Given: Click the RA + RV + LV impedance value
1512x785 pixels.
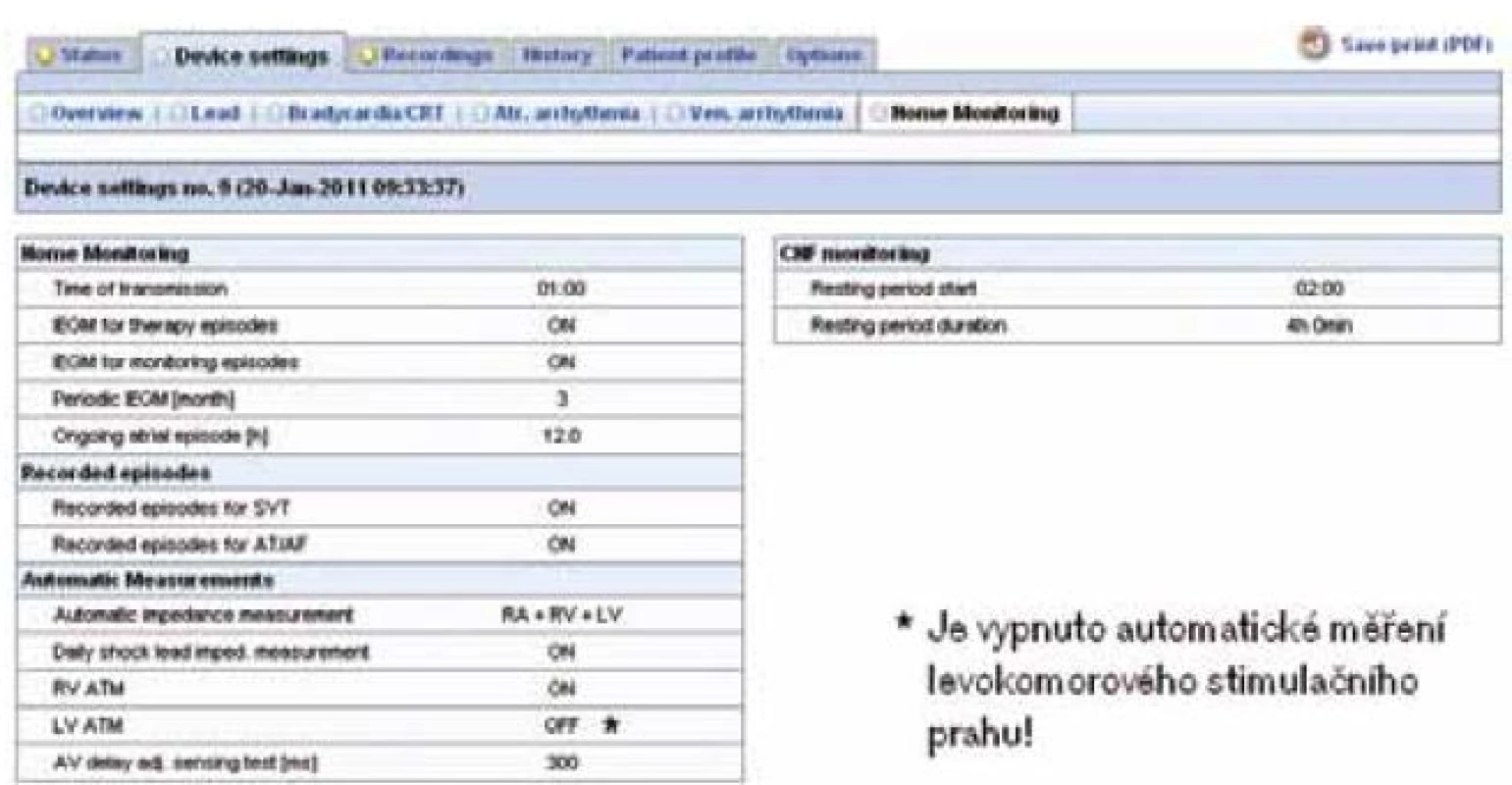Looking at the screenshot, I should click(x=561, y=616).
